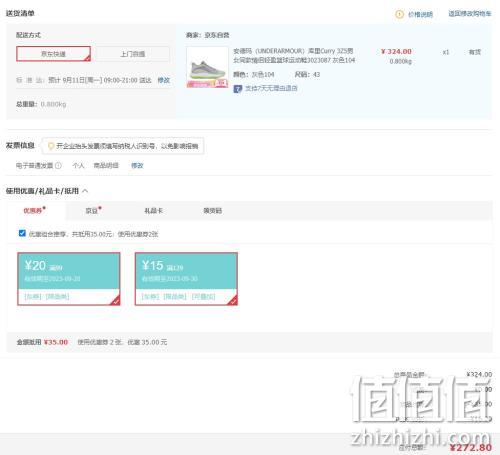
Task: Open the coupons tab
Action: [34, 210]
